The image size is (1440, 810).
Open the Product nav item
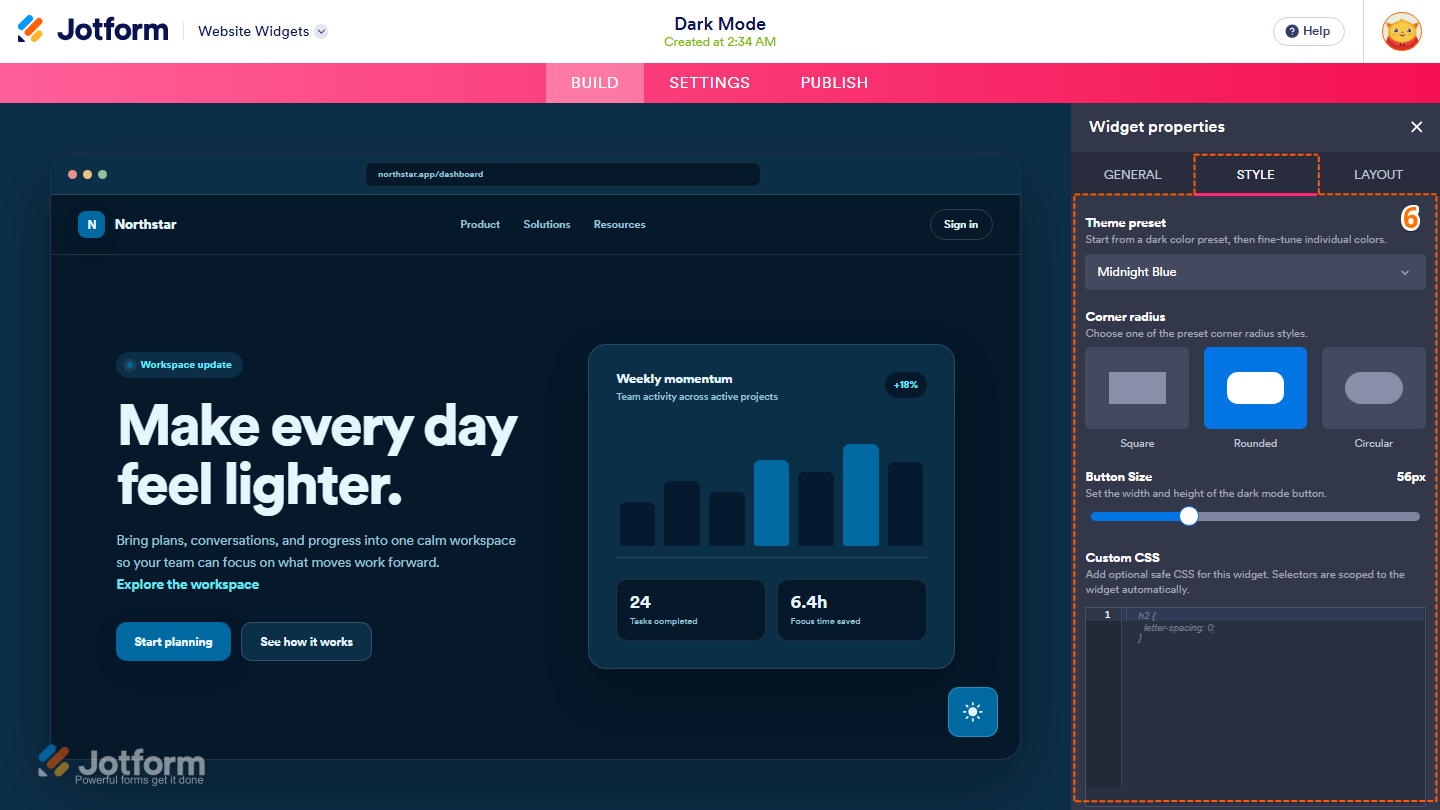[480, 224]
